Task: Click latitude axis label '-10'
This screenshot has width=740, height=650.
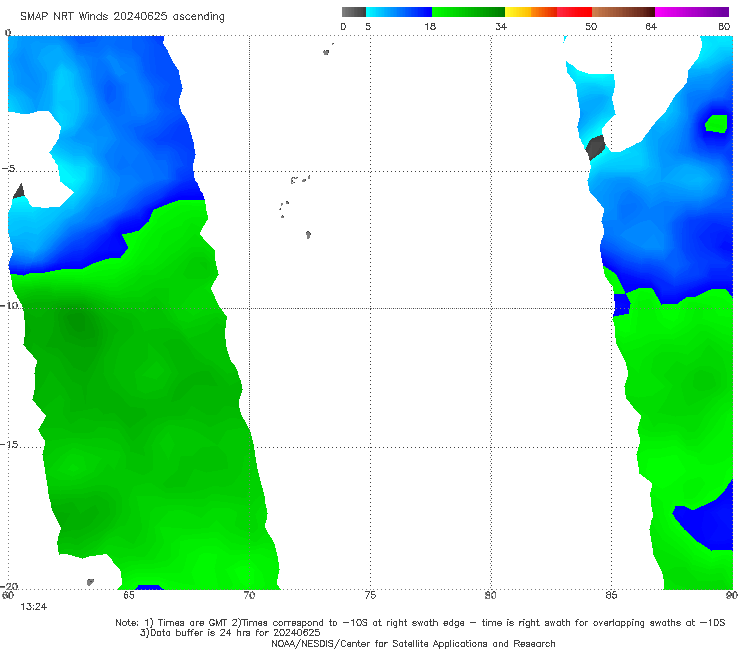Action: pyautogui.click(x=9, y=305)
